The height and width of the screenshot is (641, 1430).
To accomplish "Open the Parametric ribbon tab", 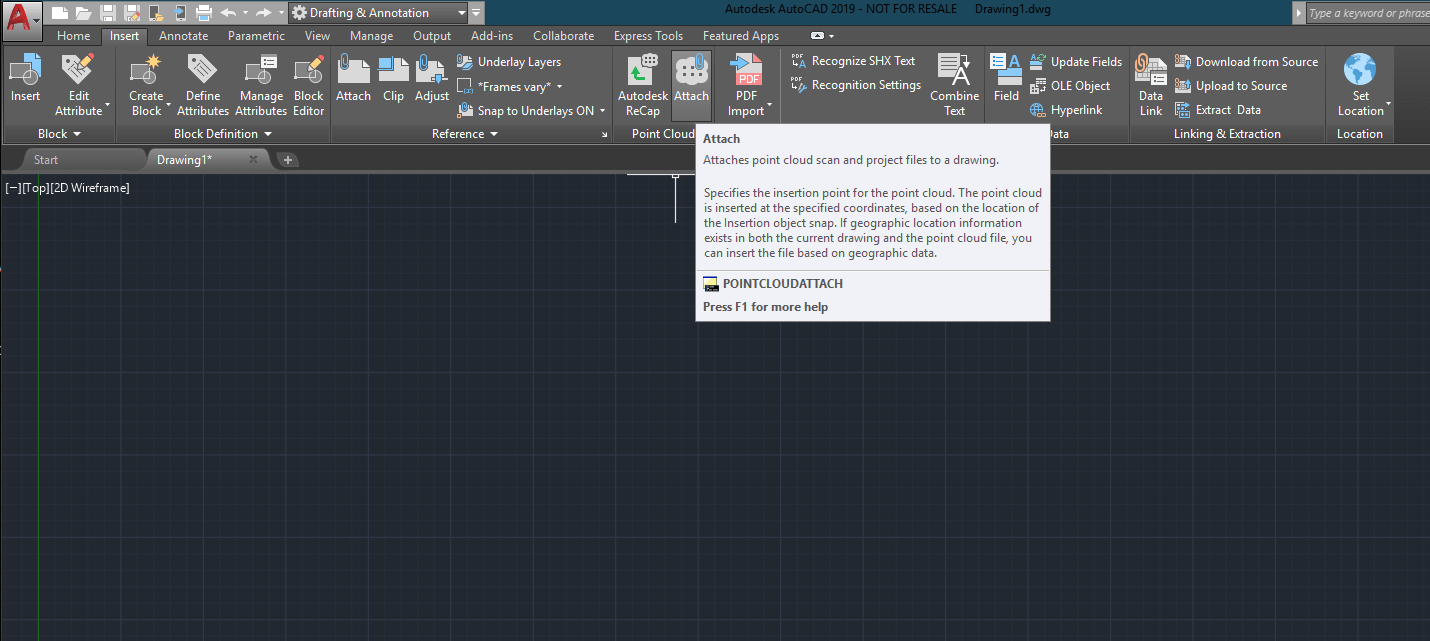I will tap(256, 36).
